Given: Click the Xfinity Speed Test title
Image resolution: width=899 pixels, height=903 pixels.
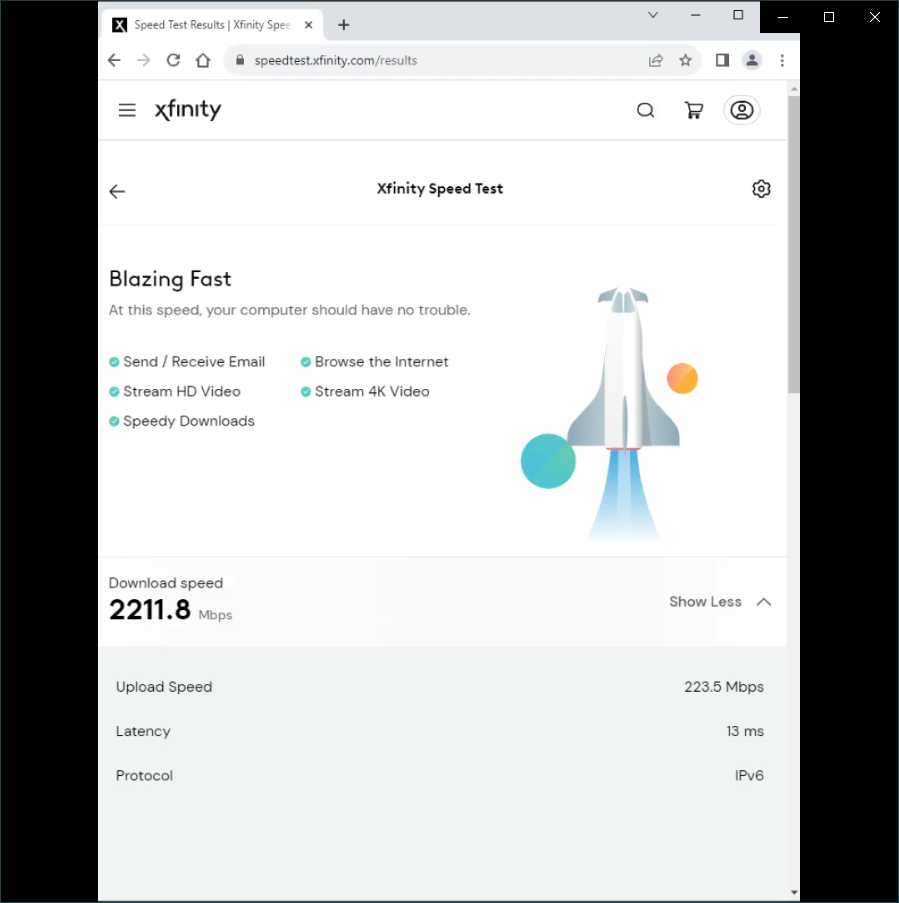Looking at the screenshot, I should coord(440,189).
